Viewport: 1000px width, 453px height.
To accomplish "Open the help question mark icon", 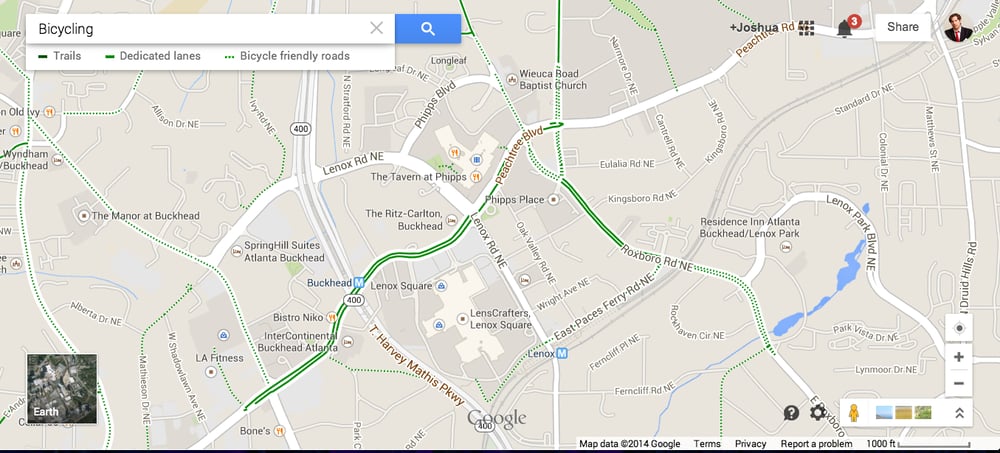I will coord(791,413).
